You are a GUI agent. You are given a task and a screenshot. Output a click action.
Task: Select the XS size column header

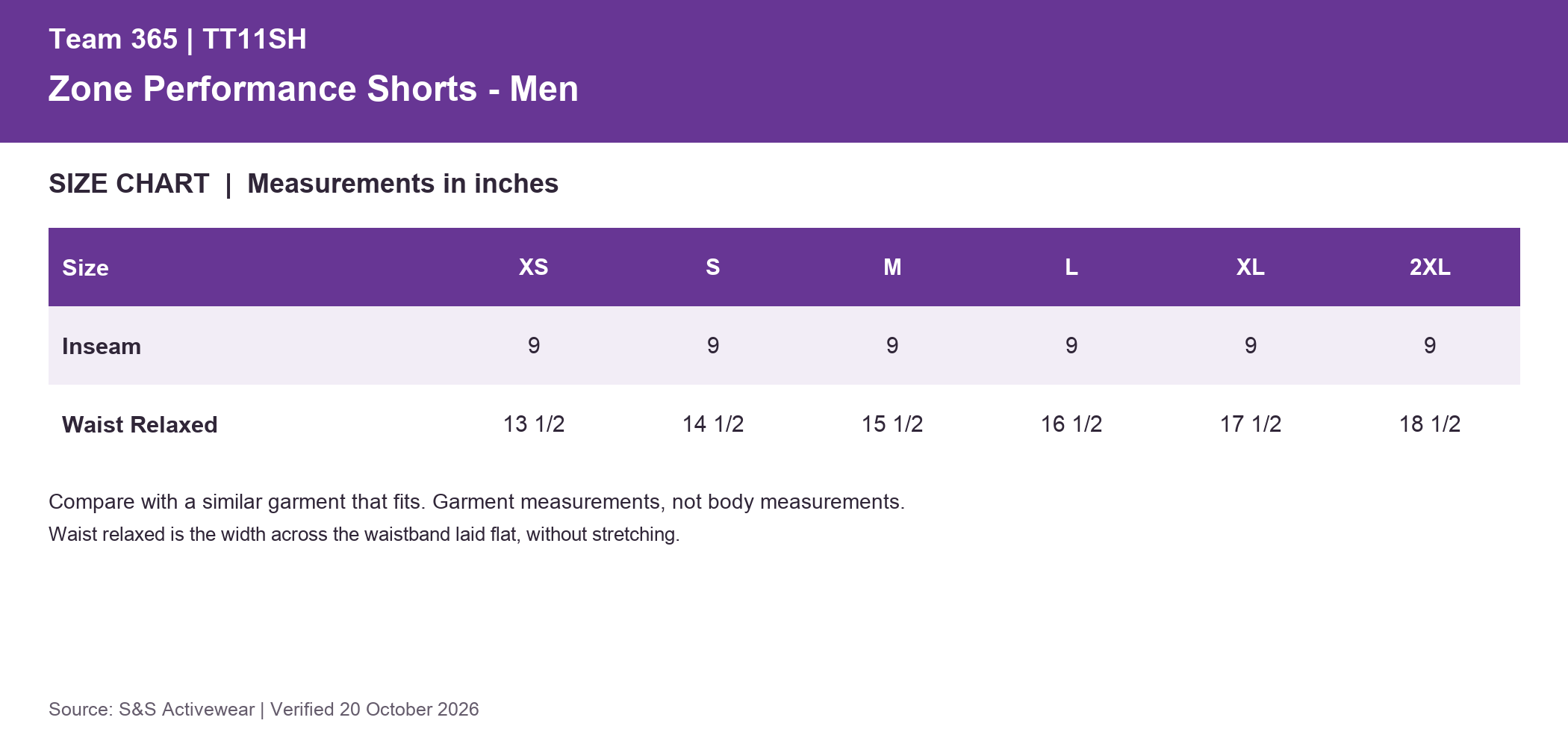[534, 267]
